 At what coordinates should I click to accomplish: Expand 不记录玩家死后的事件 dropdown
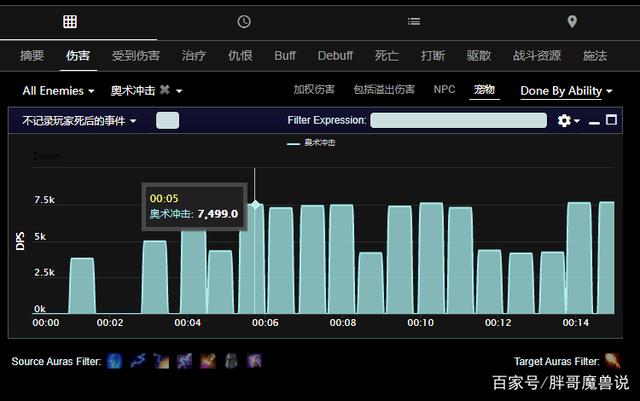(79, 120)
